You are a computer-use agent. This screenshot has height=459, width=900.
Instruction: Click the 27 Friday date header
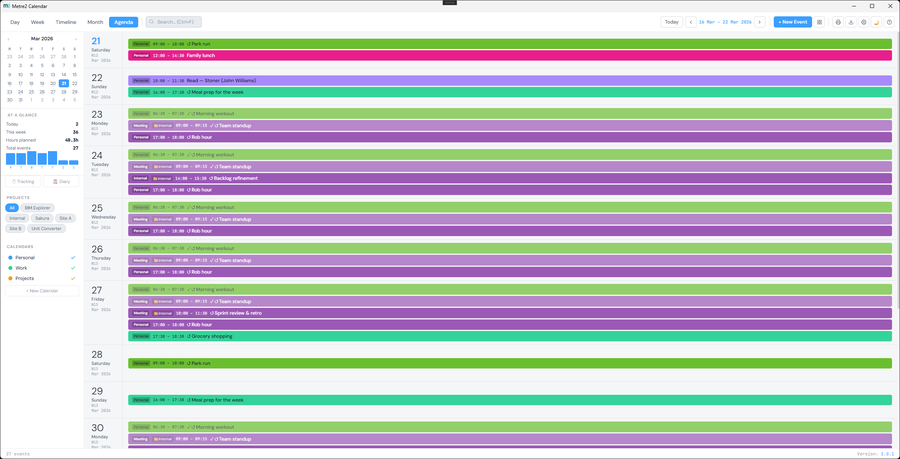coord(102,299)
